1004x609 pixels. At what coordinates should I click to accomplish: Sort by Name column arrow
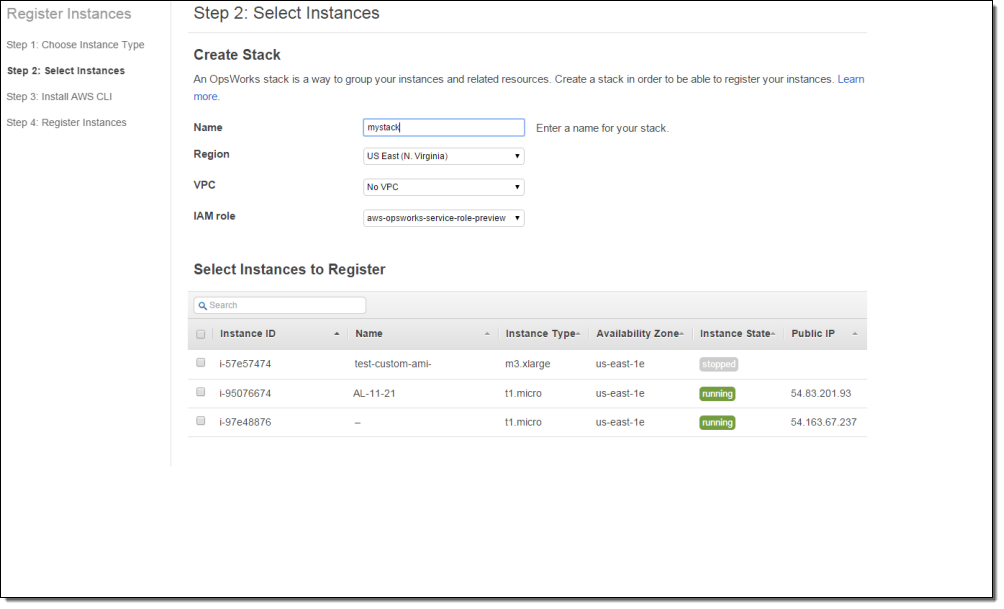(487, 334)
